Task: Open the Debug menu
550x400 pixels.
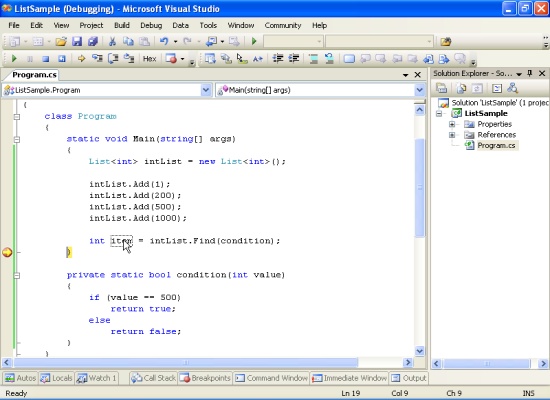Action: (x=151, y=25)
